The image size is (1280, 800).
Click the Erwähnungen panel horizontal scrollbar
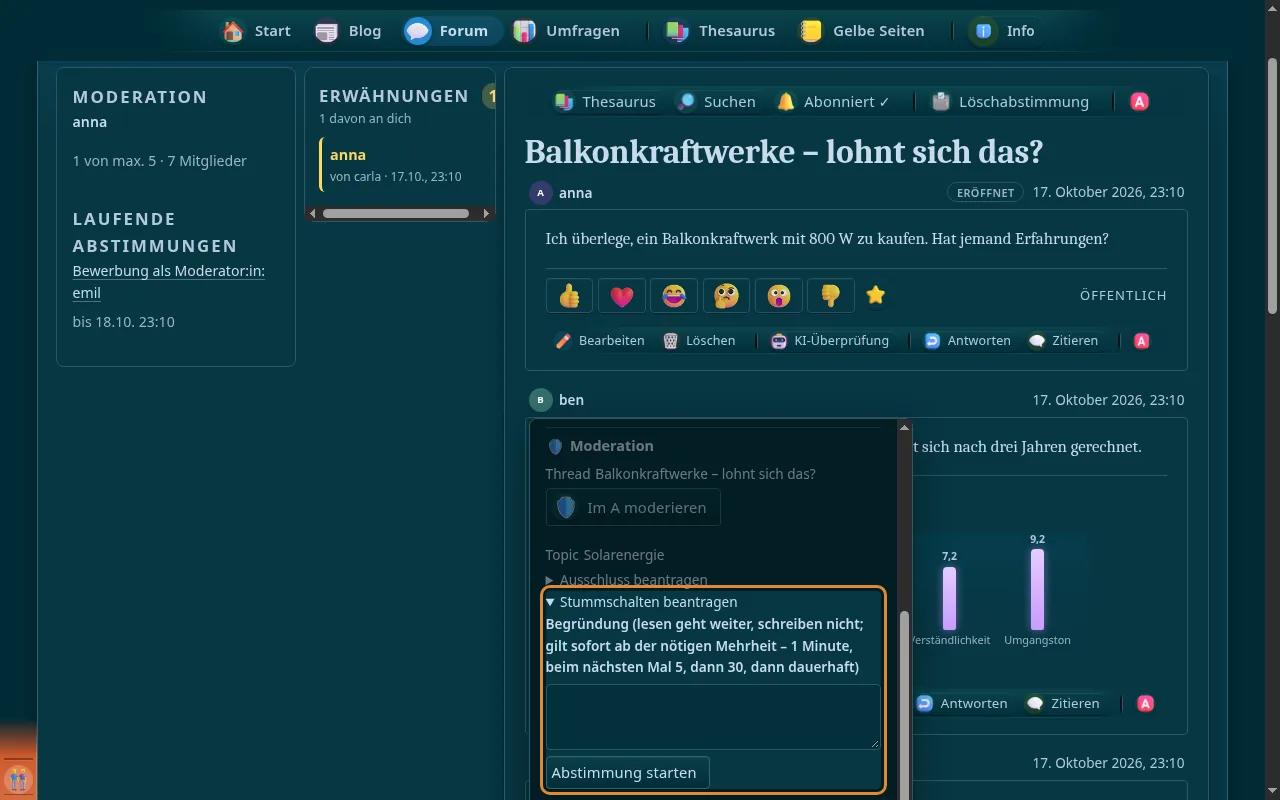tap(396, 213)
